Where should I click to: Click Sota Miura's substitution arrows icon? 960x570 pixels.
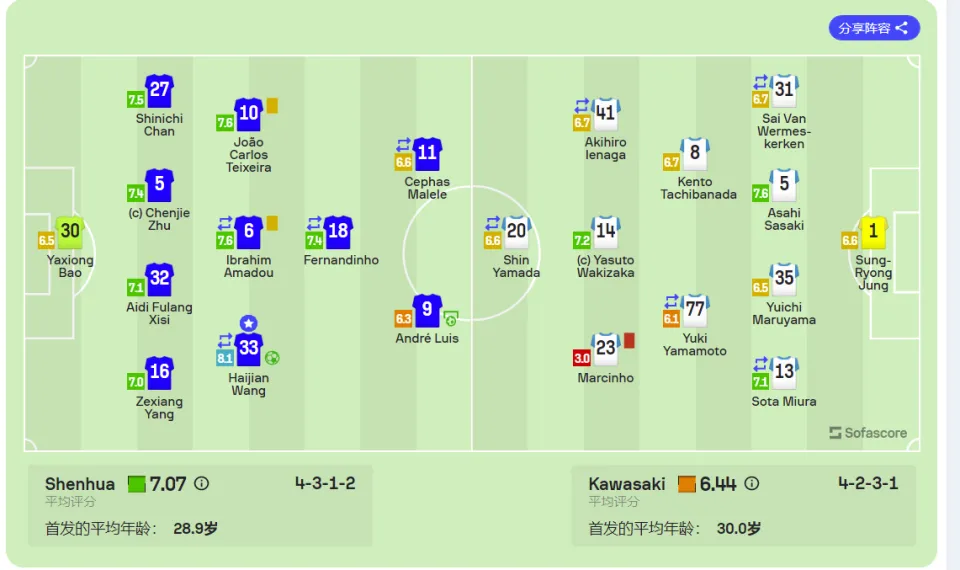pyautogui.click(x=760, y=364)
